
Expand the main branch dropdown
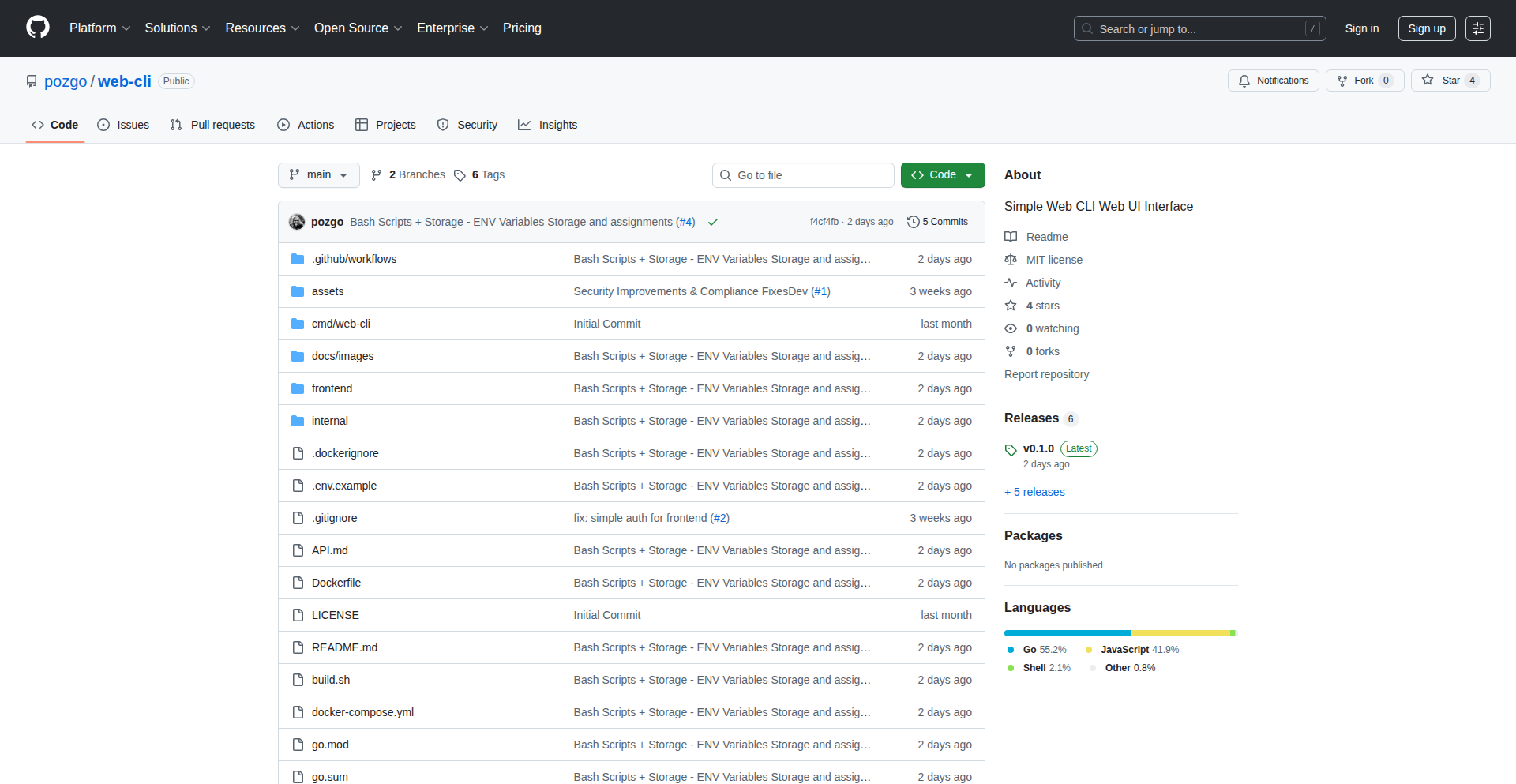click(x=318, y=175)
